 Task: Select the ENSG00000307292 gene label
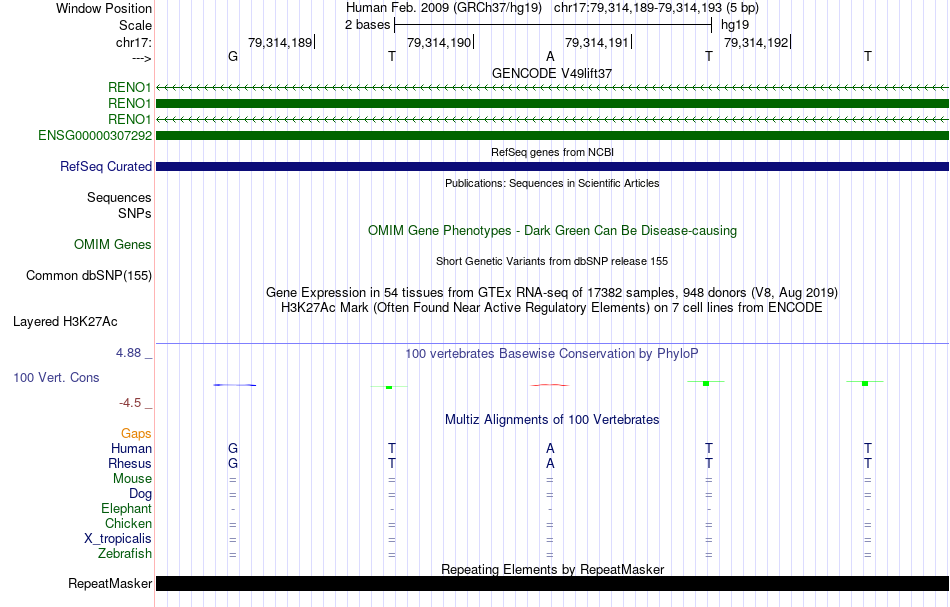click(95, 136)
